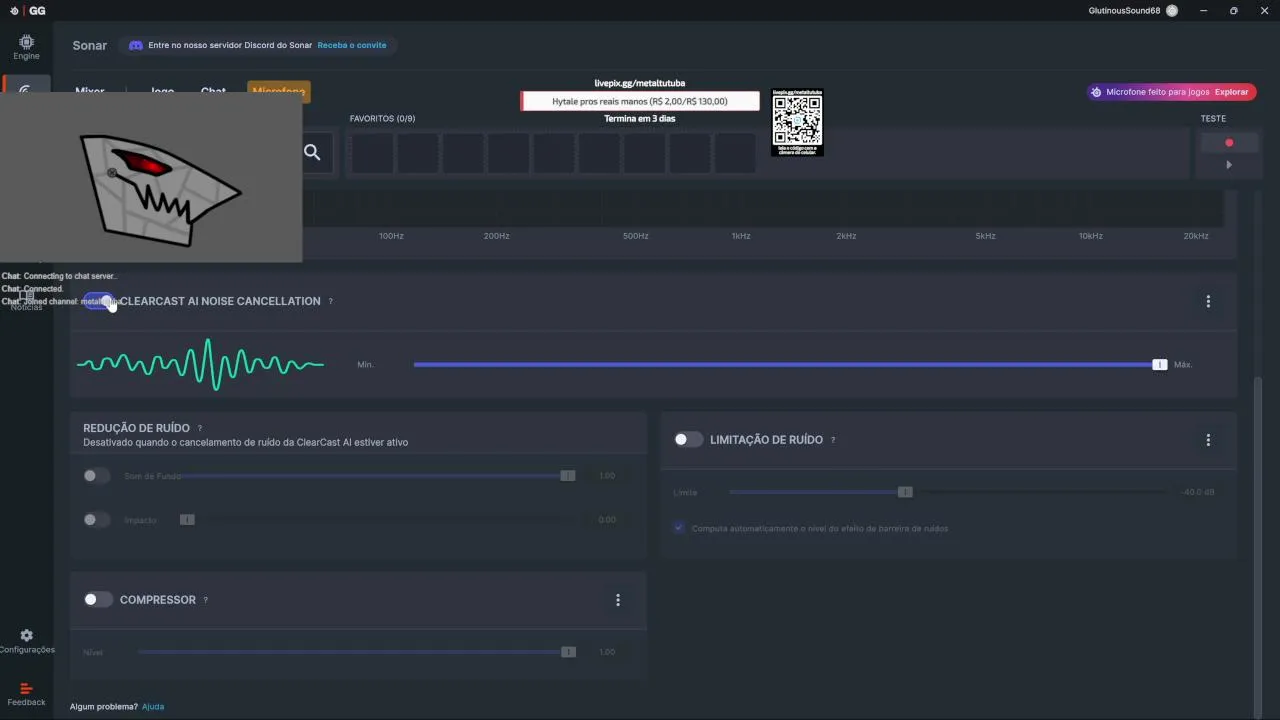Click Hytale donation goal bar

point(640,101)
